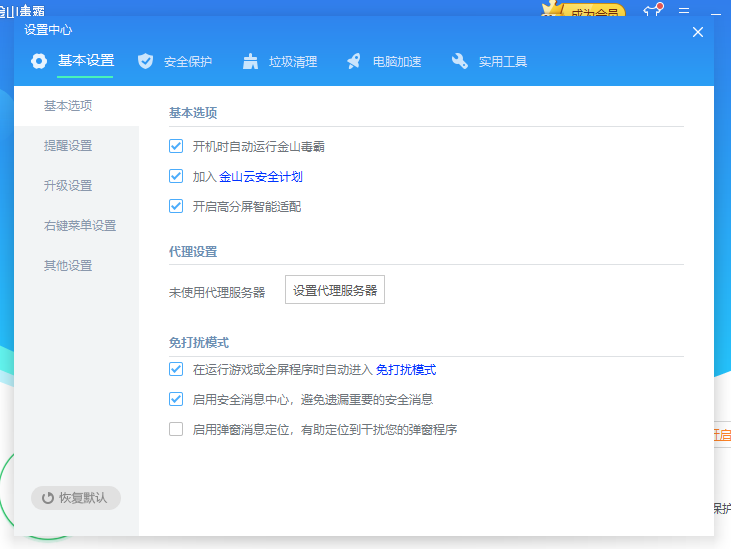The width and height of the screenshot is (731, 549).
Task: Toggle auto-enter 免打扰模式 for games checkbox
Action: tap(176, 369)
